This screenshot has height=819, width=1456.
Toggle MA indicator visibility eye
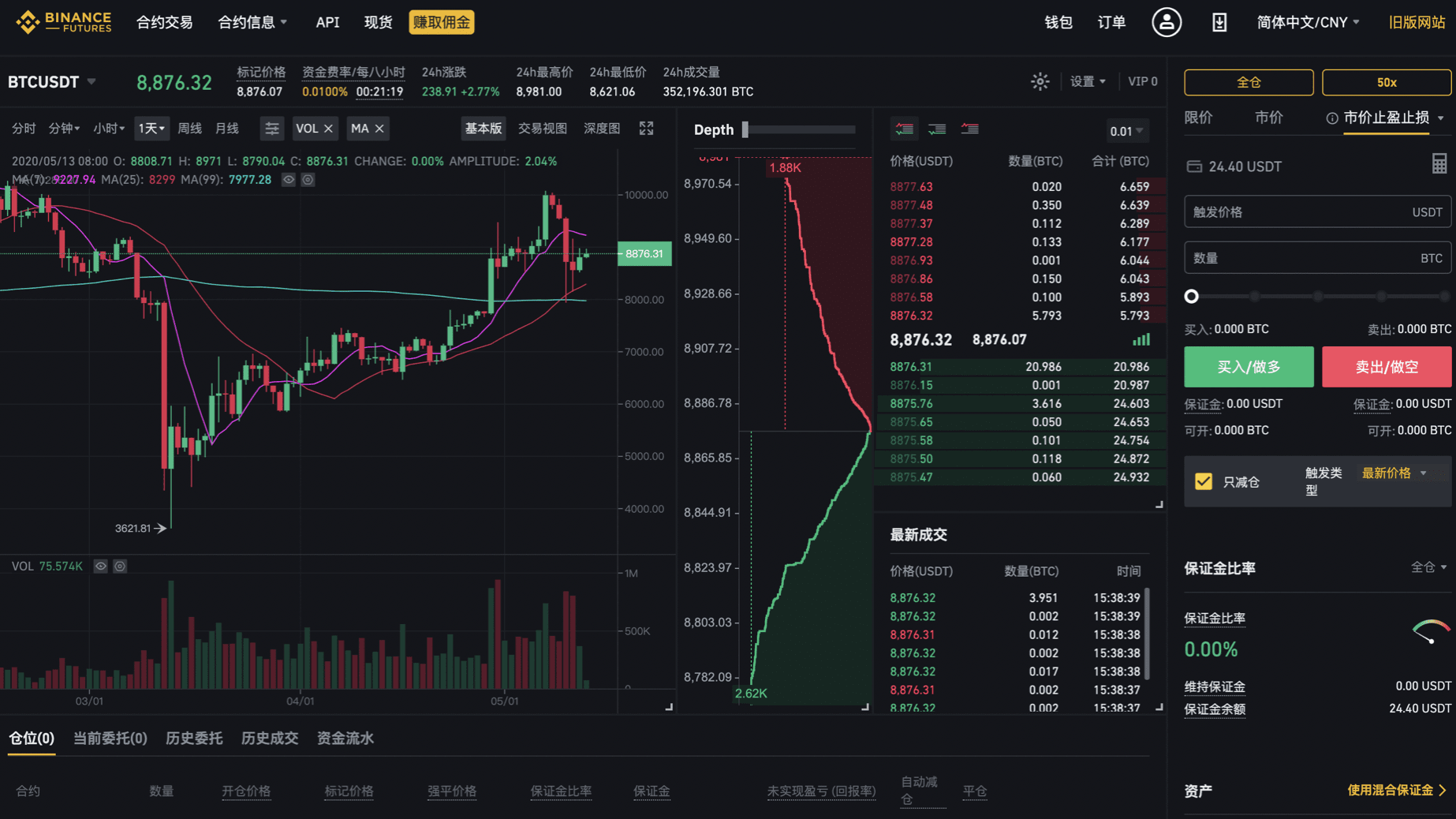[x=289, y=180]
